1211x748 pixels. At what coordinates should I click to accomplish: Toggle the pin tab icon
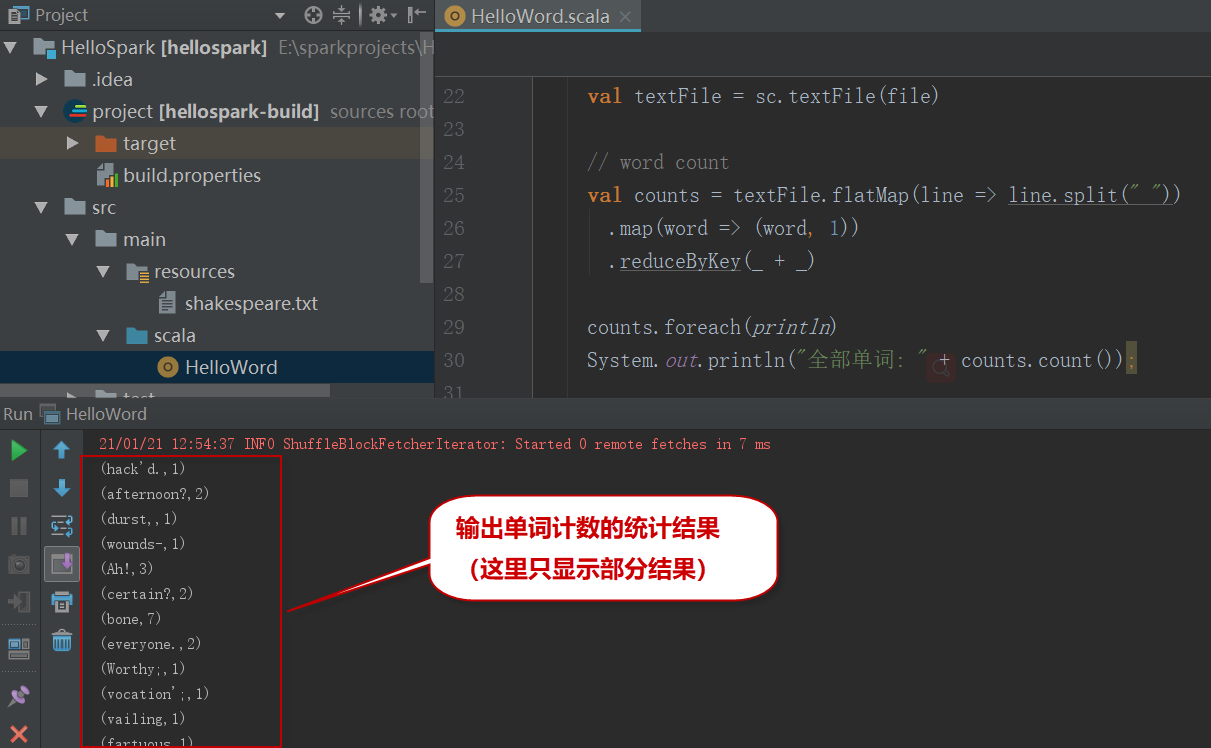(18, 696)
